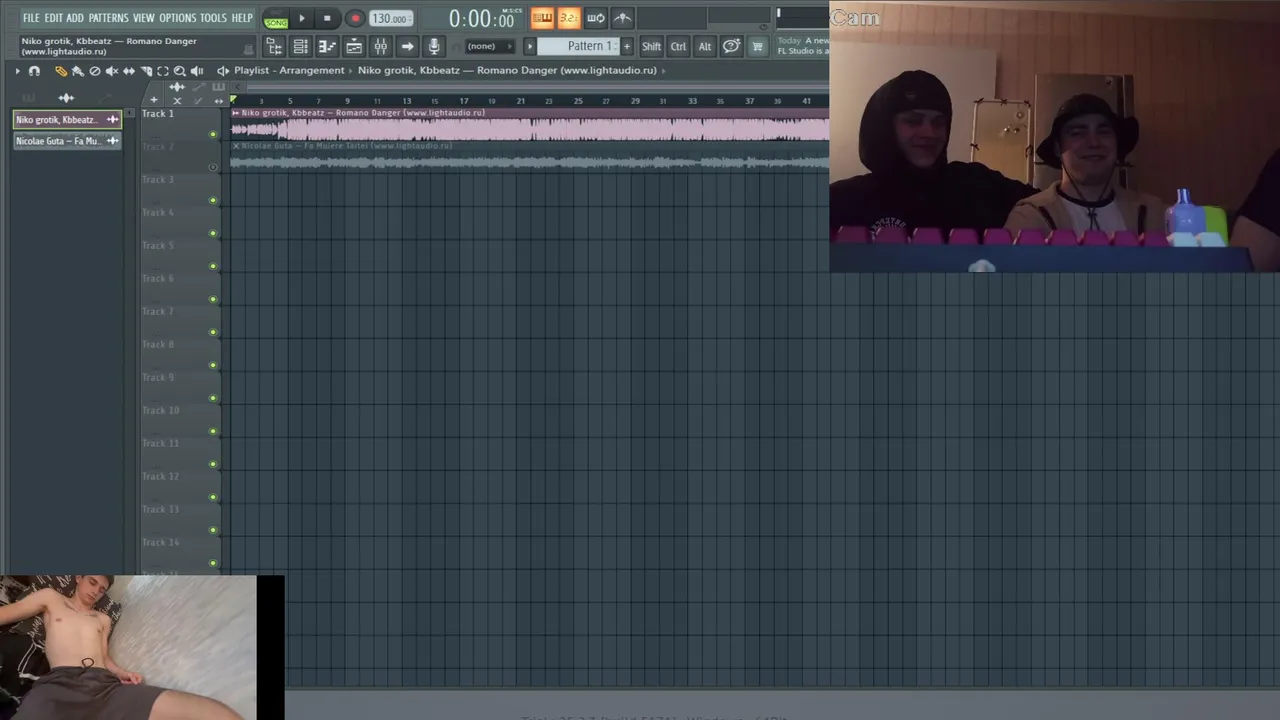Select the pink Romano Danger audio clip
The width and height of the screenshot is (1280, 720).
coord(530,124)
